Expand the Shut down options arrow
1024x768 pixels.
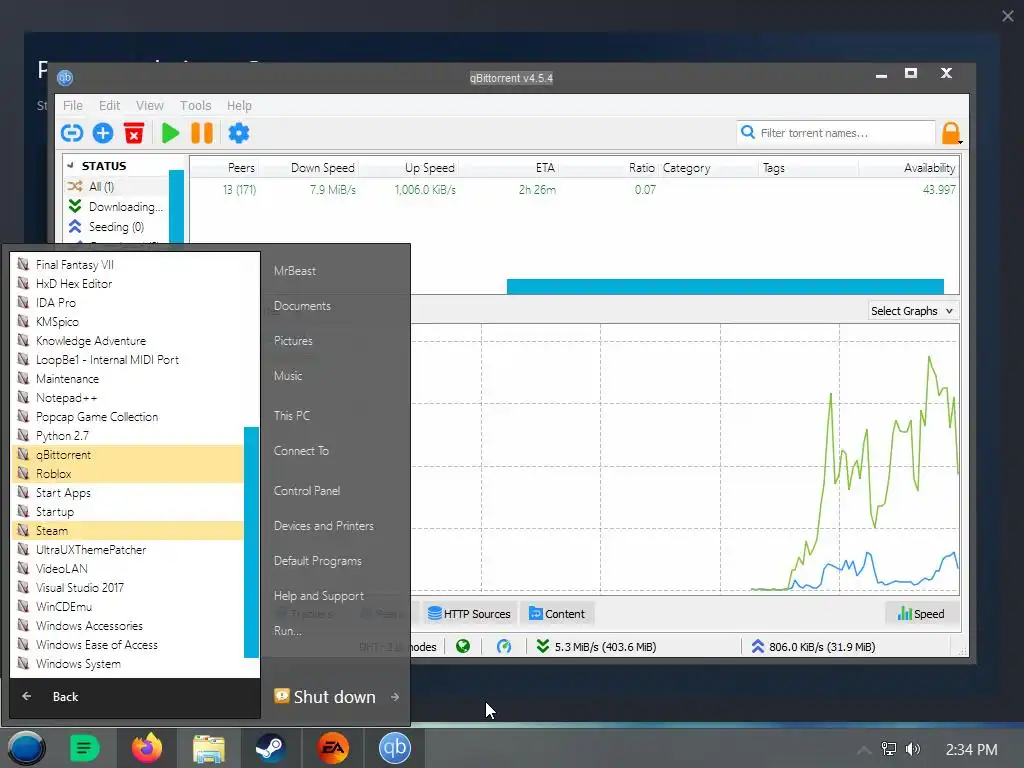pos(395,697)
